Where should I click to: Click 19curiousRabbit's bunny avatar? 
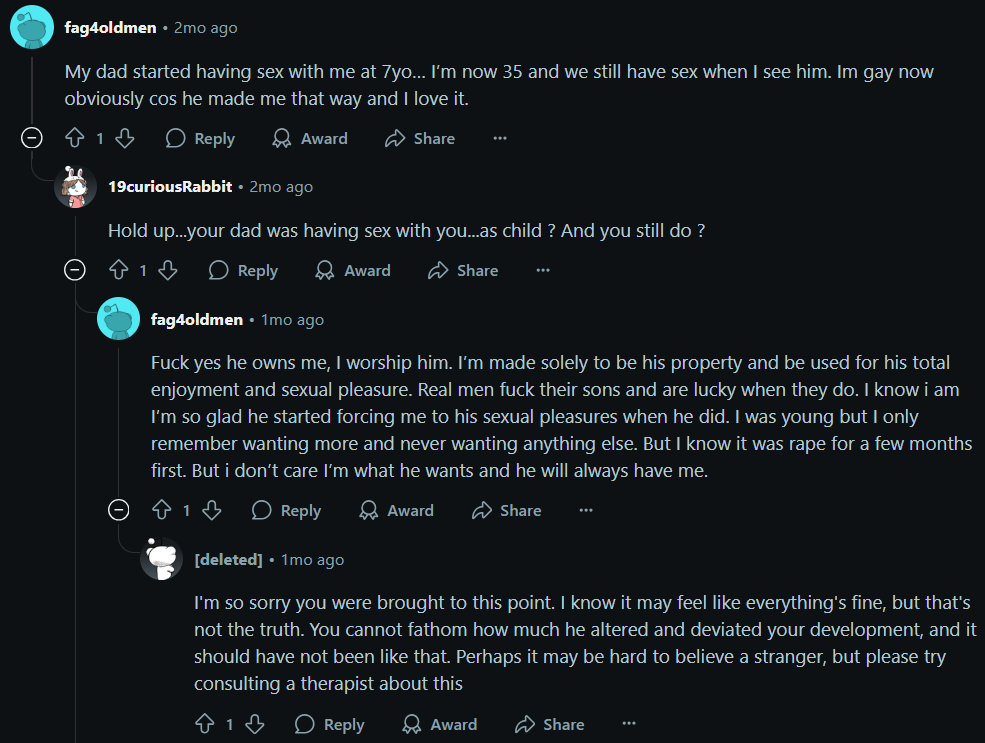pos(75,187)
